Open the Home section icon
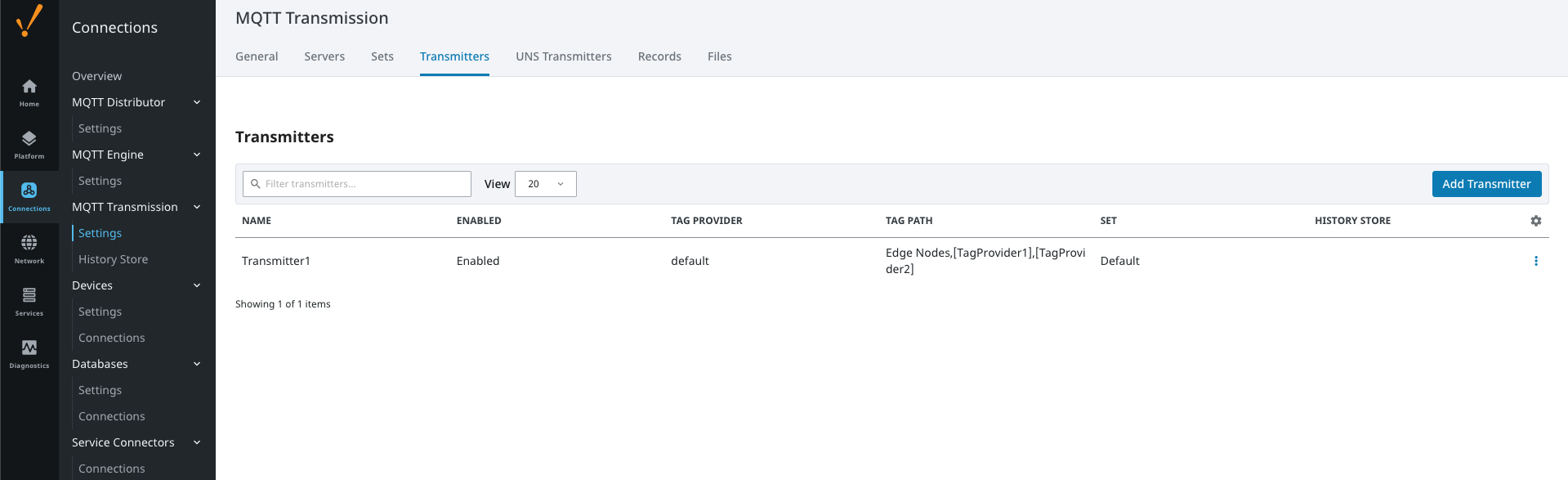This screenshot has width=1568, height=480. tap(29, 92)
